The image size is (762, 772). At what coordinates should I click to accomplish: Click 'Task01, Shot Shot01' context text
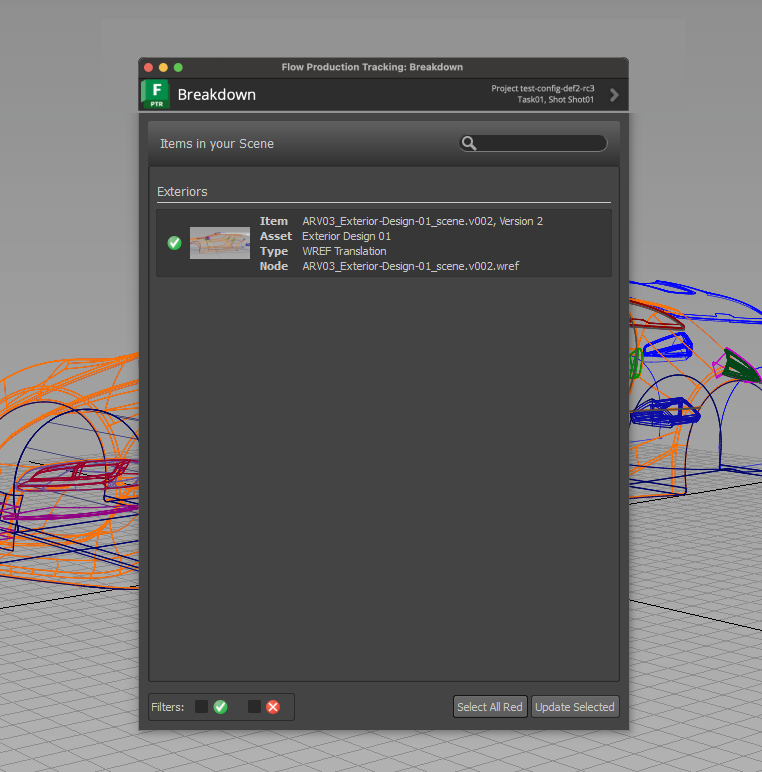(555, 99)
